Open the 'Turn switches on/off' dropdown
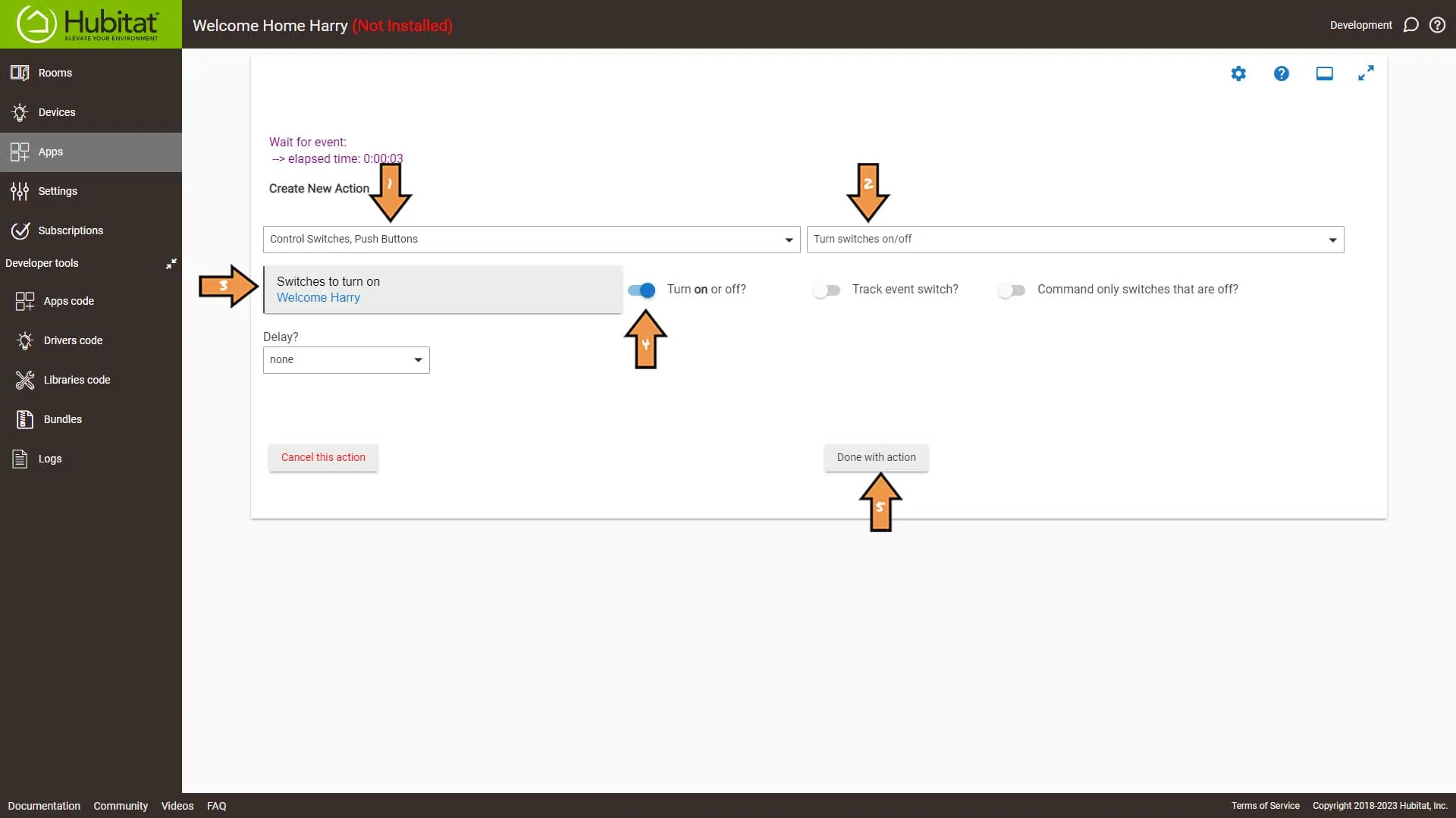 [x=1075, y=240]
